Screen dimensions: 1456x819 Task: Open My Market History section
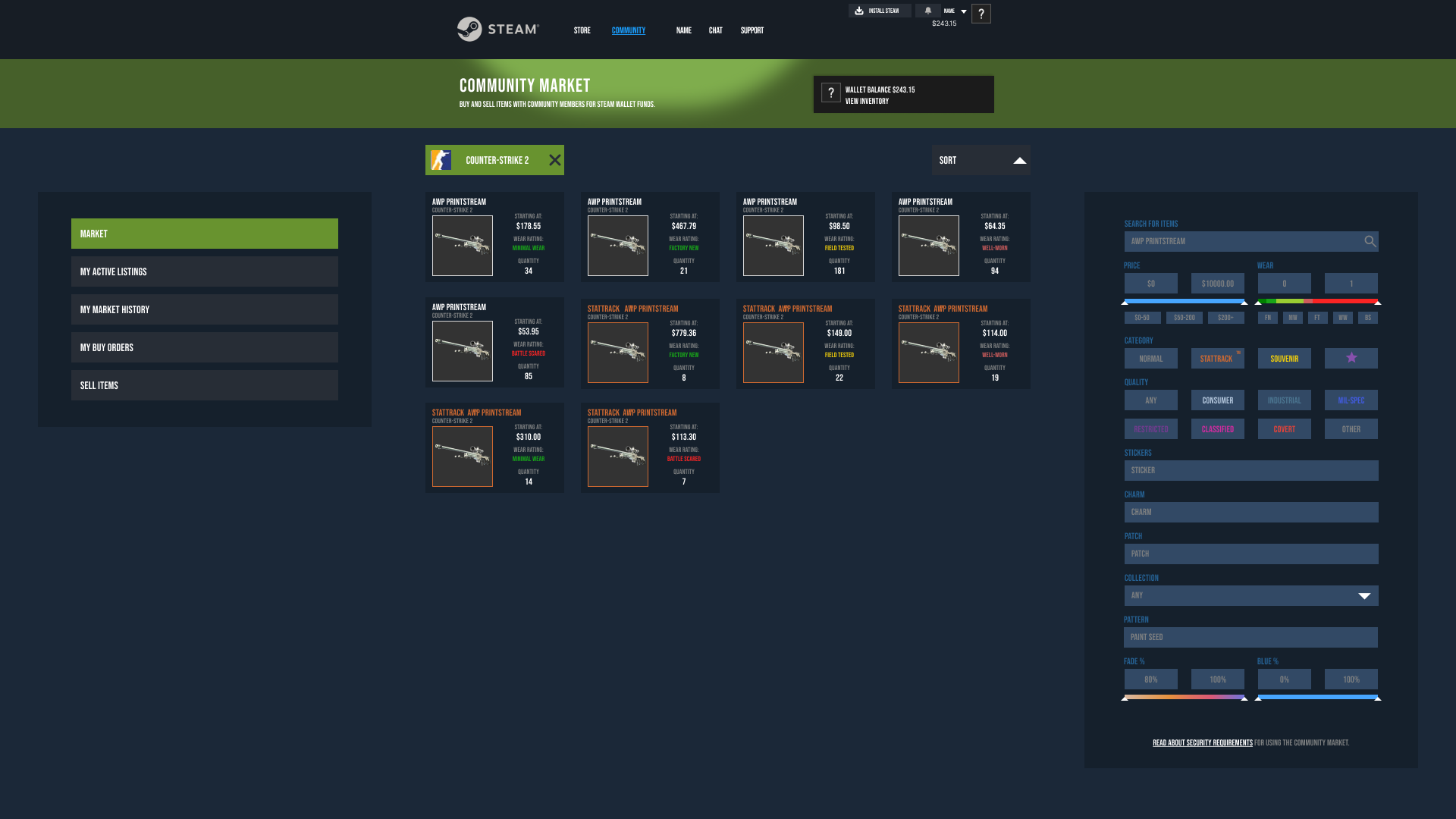(204, 309)
